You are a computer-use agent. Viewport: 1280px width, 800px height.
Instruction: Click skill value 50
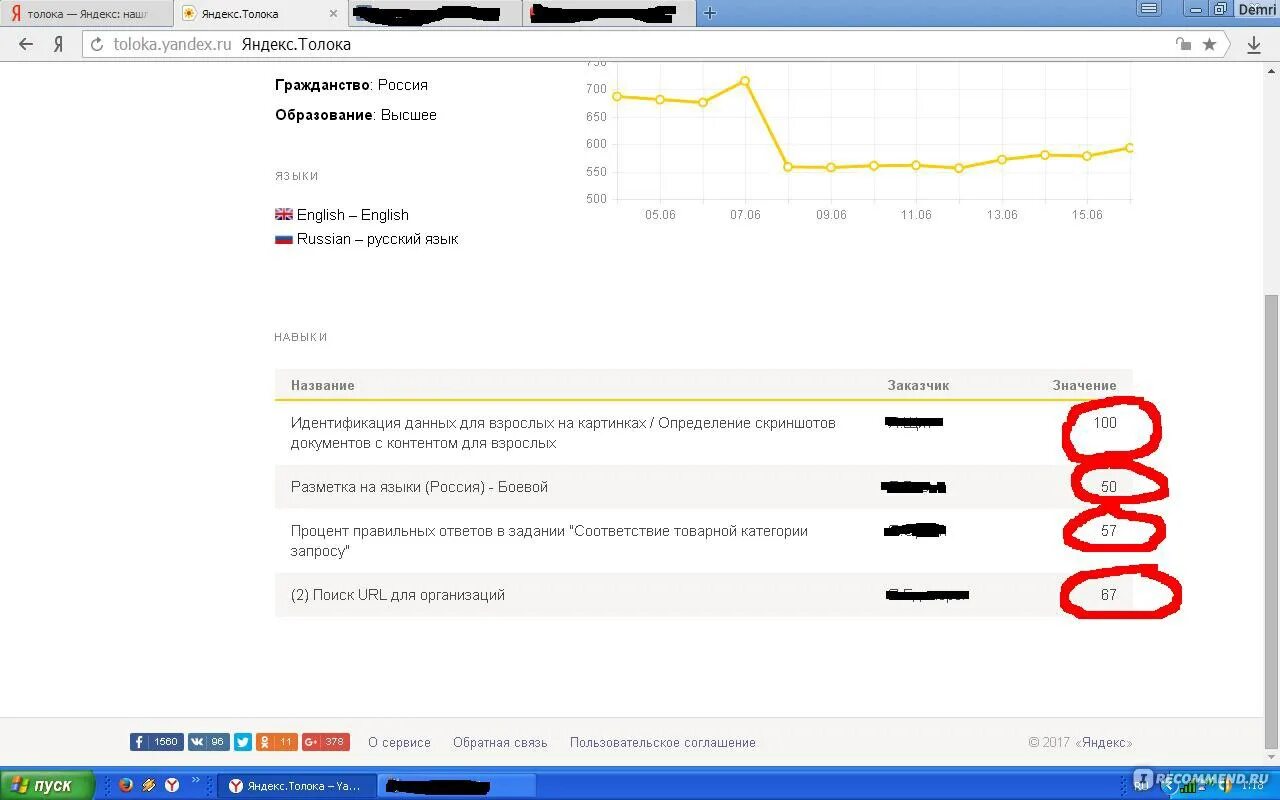(1108, 487)
